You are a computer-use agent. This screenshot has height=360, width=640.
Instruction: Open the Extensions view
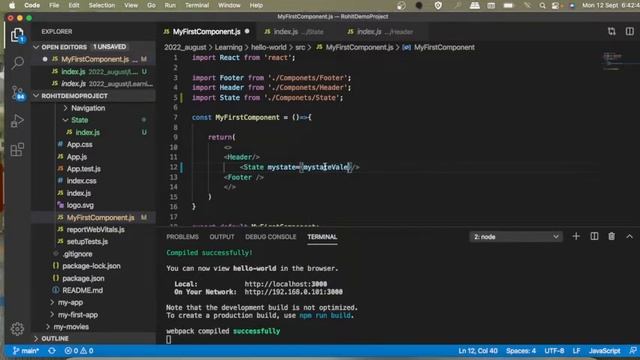coord(17,149)
